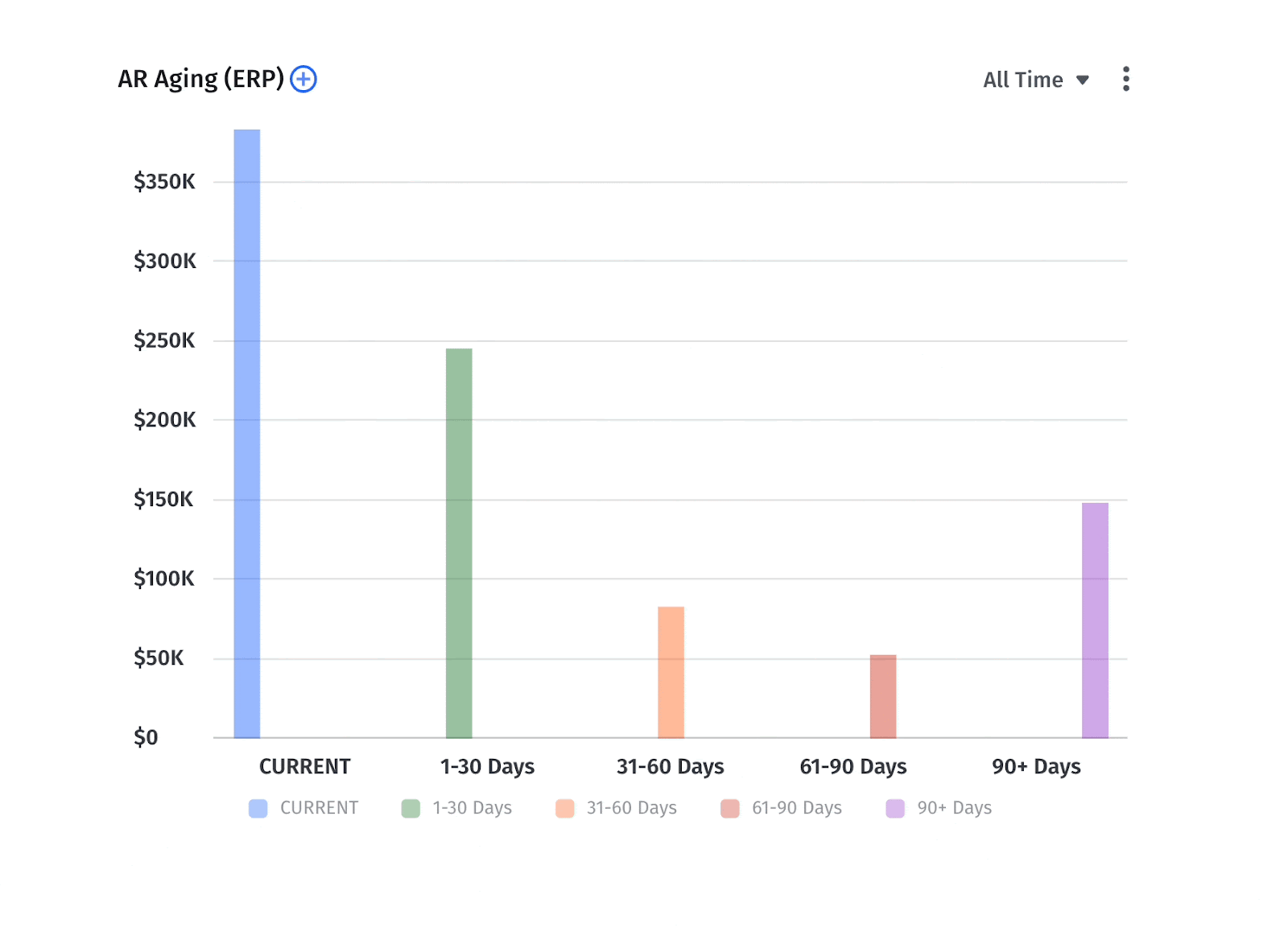
Task: Click the $350K y-axis value
Action: pos(164,181)
